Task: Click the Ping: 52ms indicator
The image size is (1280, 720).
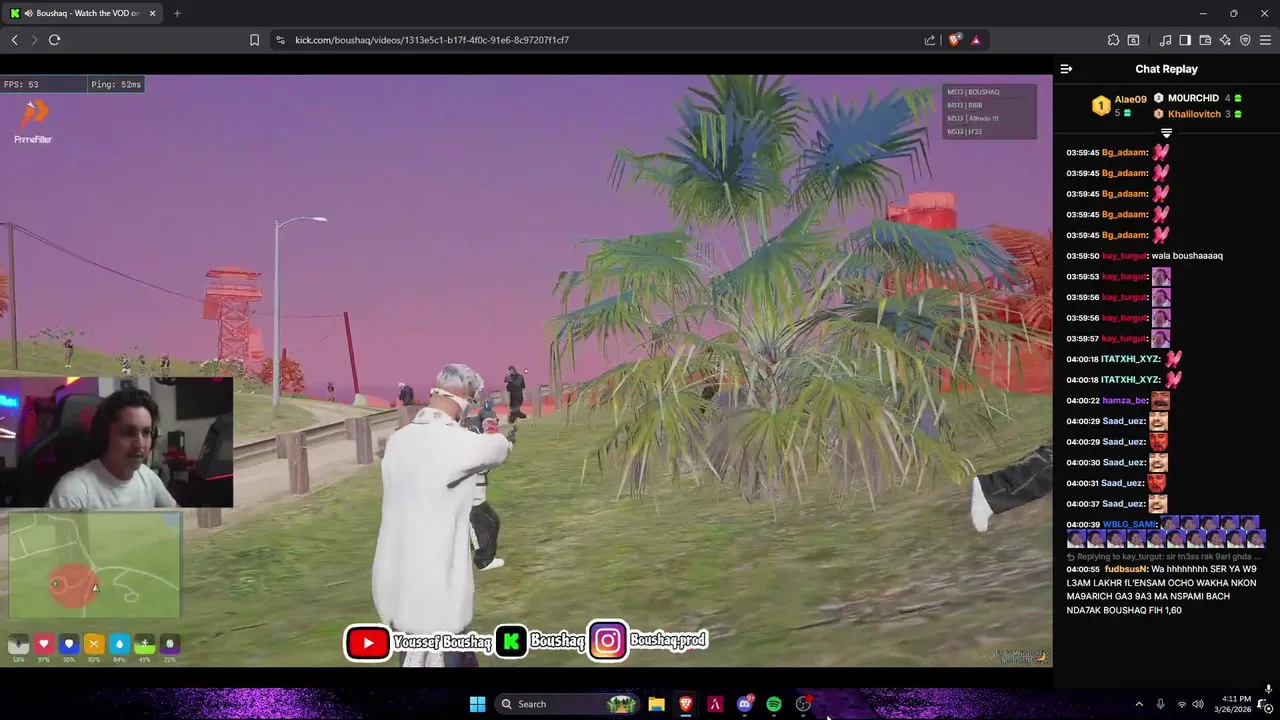Action: point(116,85)
